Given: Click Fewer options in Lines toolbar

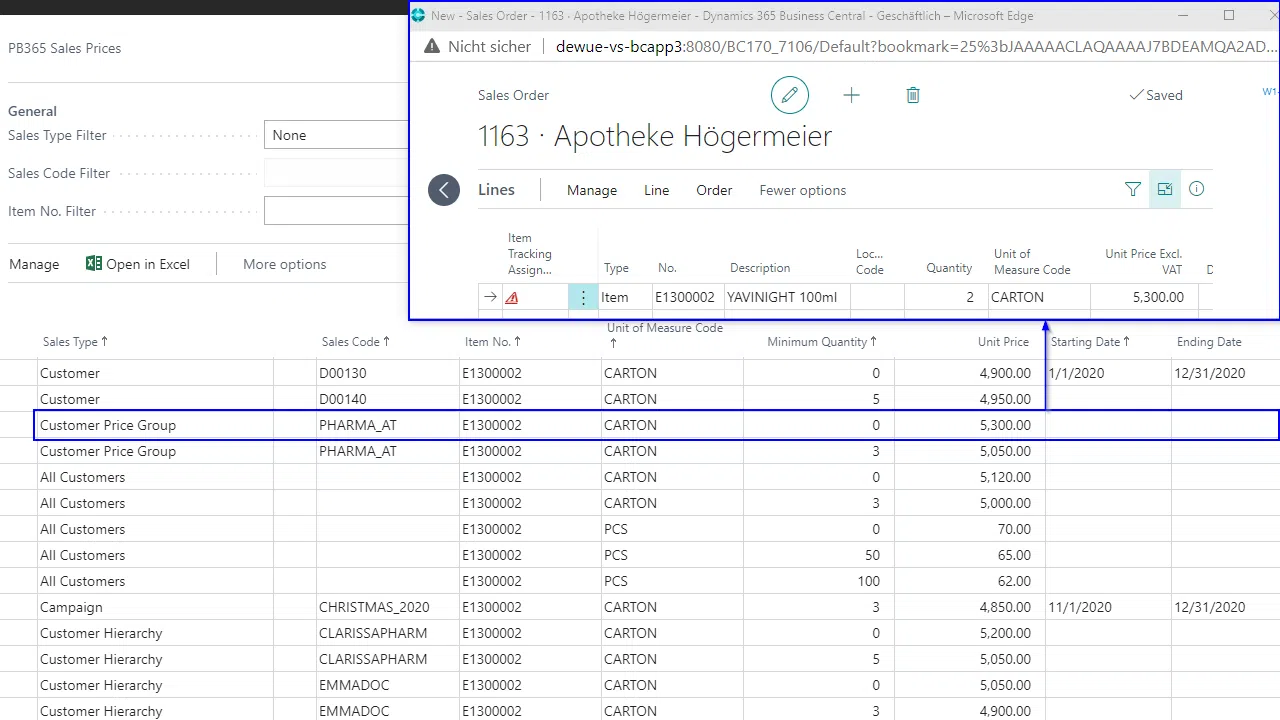Looking at the screenshot, I should click(803, 190).
